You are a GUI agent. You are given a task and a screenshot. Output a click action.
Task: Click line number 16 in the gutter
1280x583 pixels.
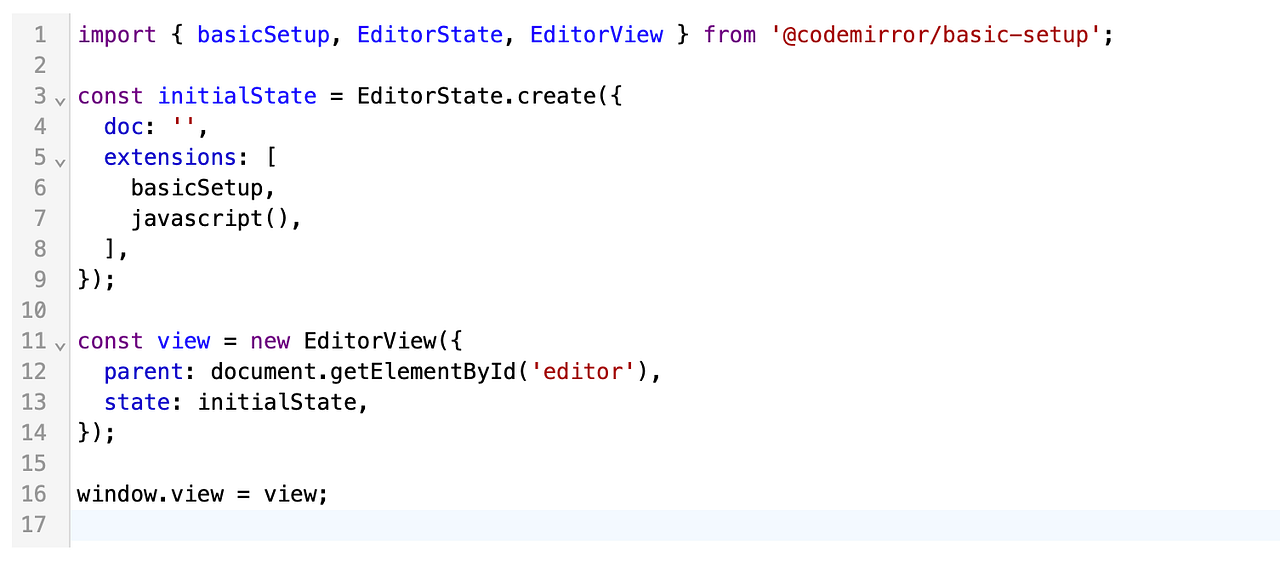coord(34,494)
